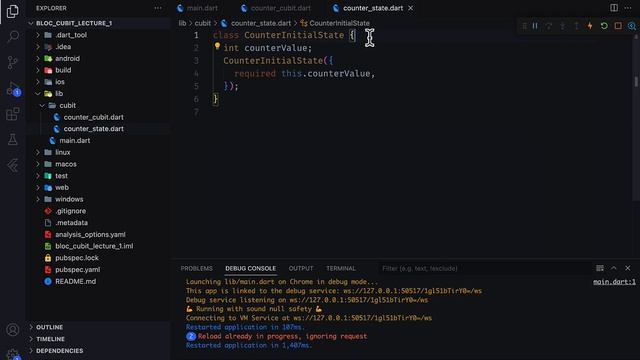Pause the debug session
This screenshot has height=360, width=640.
tap(535, 26)
